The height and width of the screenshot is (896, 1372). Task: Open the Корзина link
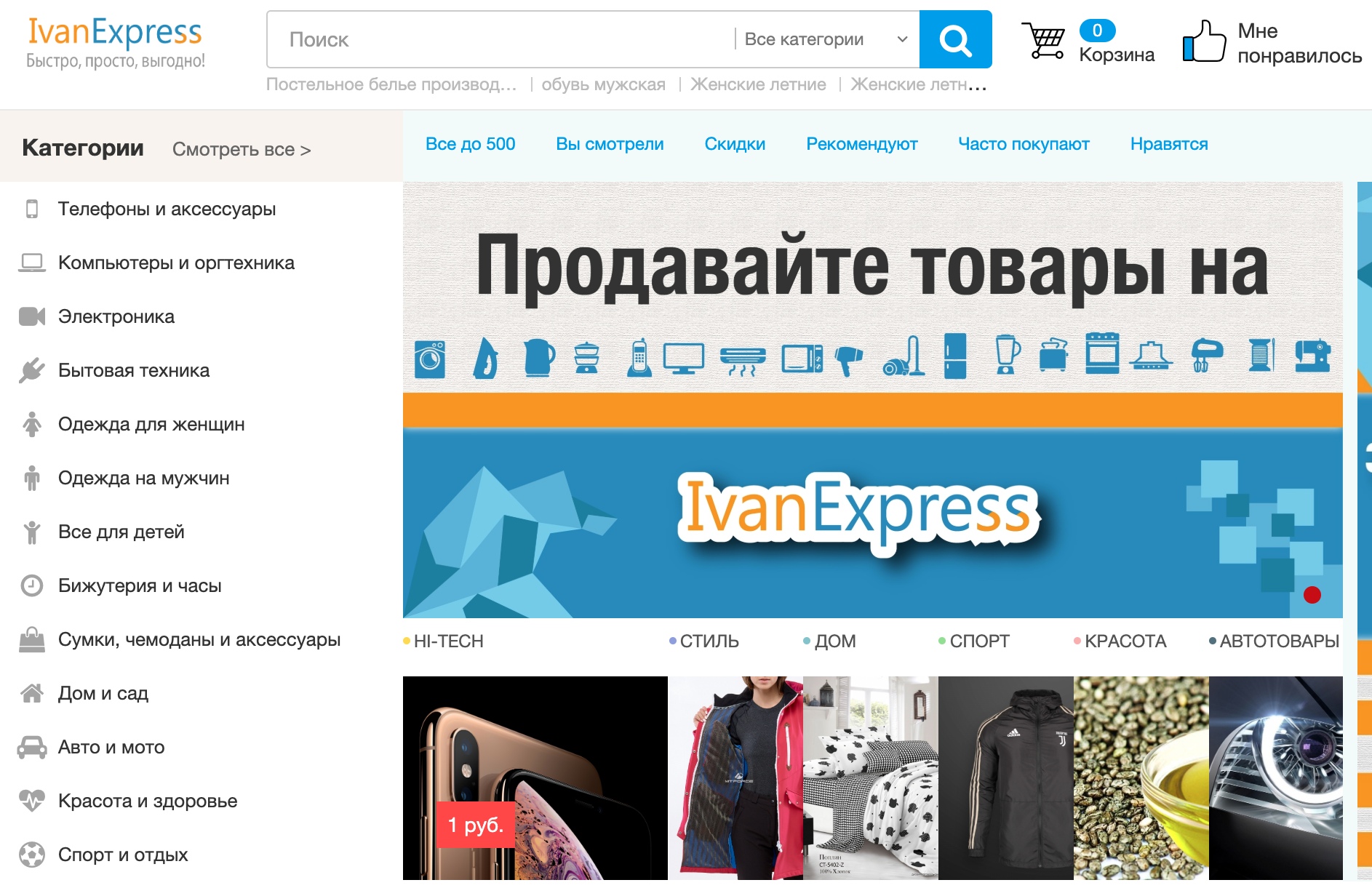[1117, 55]
